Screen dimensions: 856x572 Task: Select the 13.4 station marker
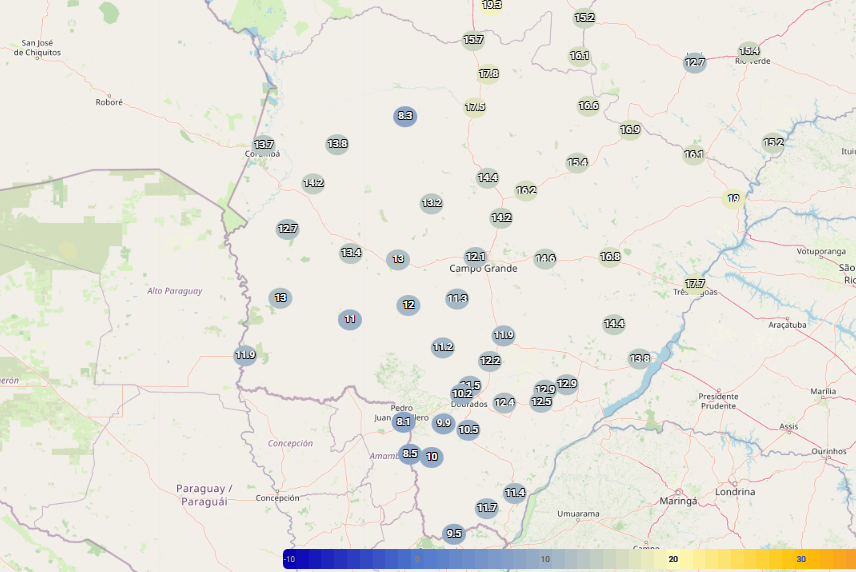351,253
